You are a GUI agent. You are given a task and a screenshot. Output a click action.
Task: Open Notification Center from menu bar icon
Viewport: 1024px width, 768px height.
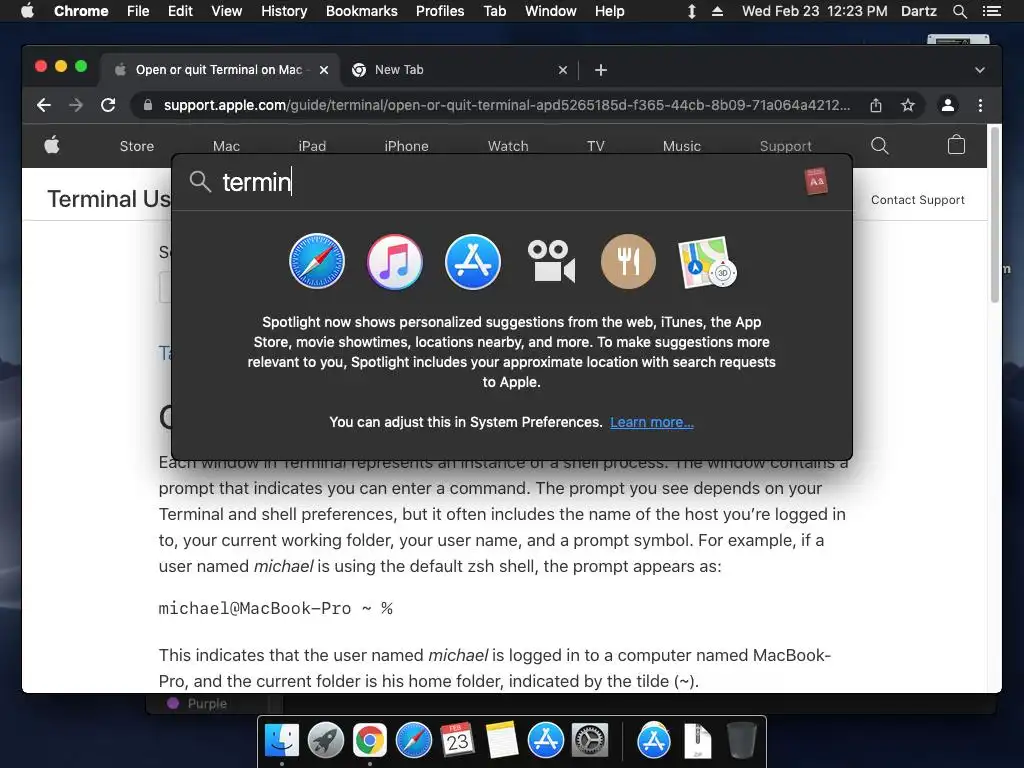pos(991,11)
